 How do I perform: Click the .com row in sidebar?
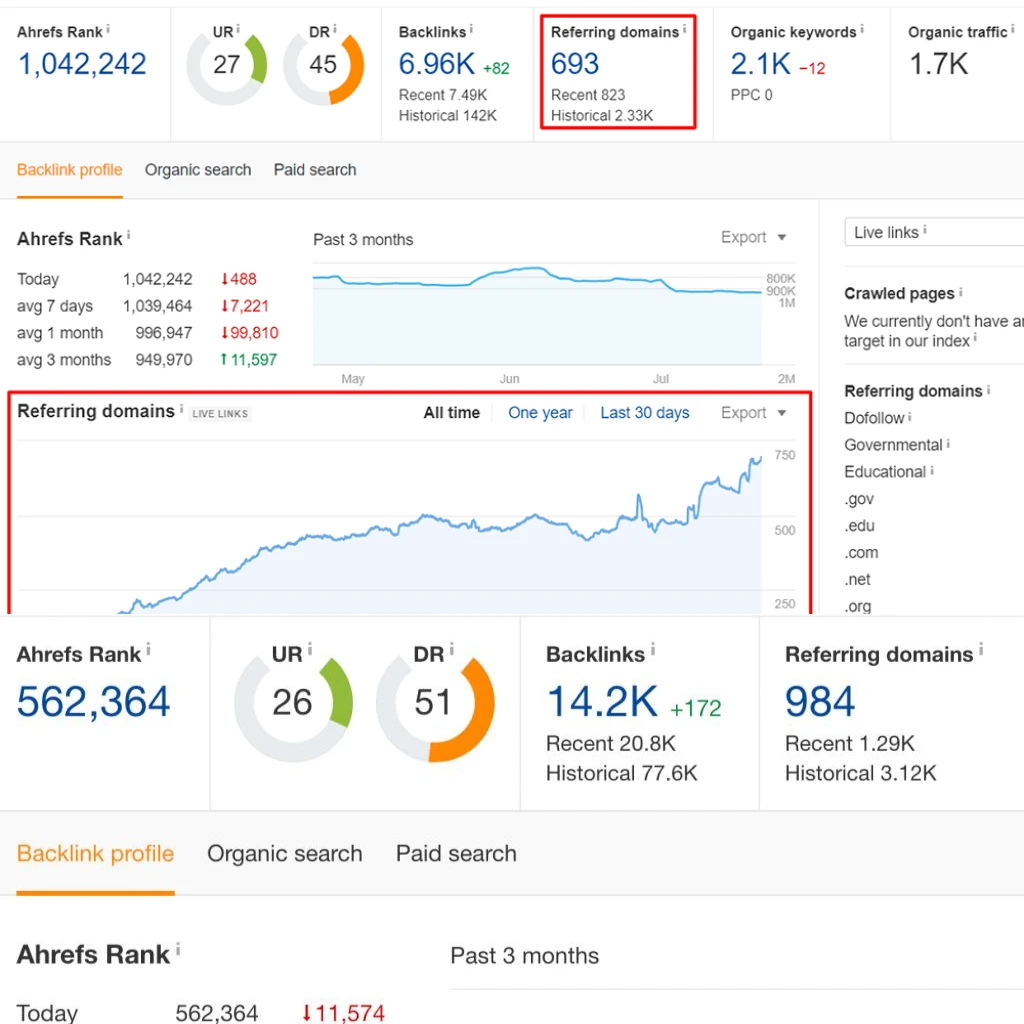[x=861, y=552]
